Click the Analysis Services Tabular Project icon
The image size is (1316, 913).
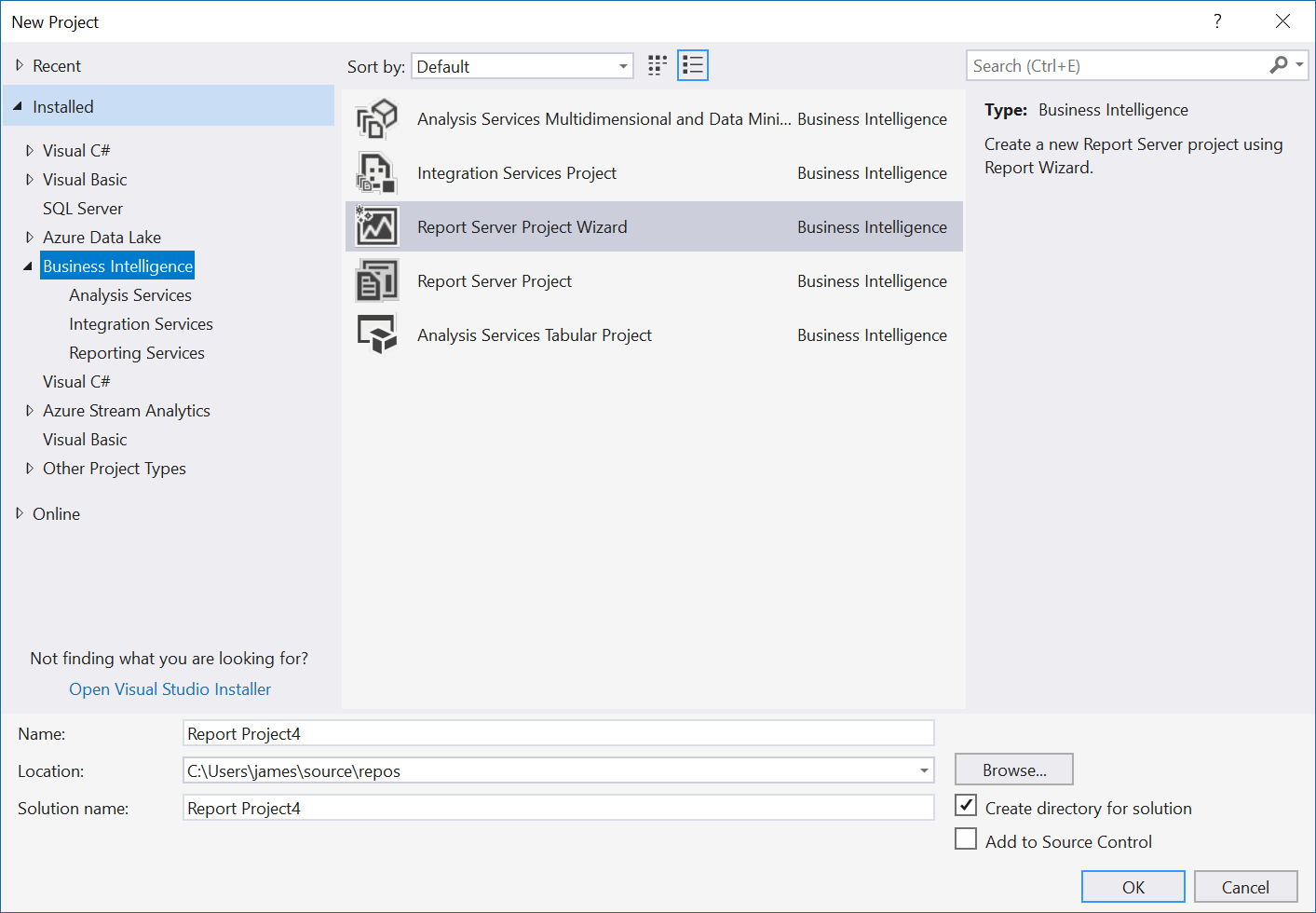(x=377, y=335)
